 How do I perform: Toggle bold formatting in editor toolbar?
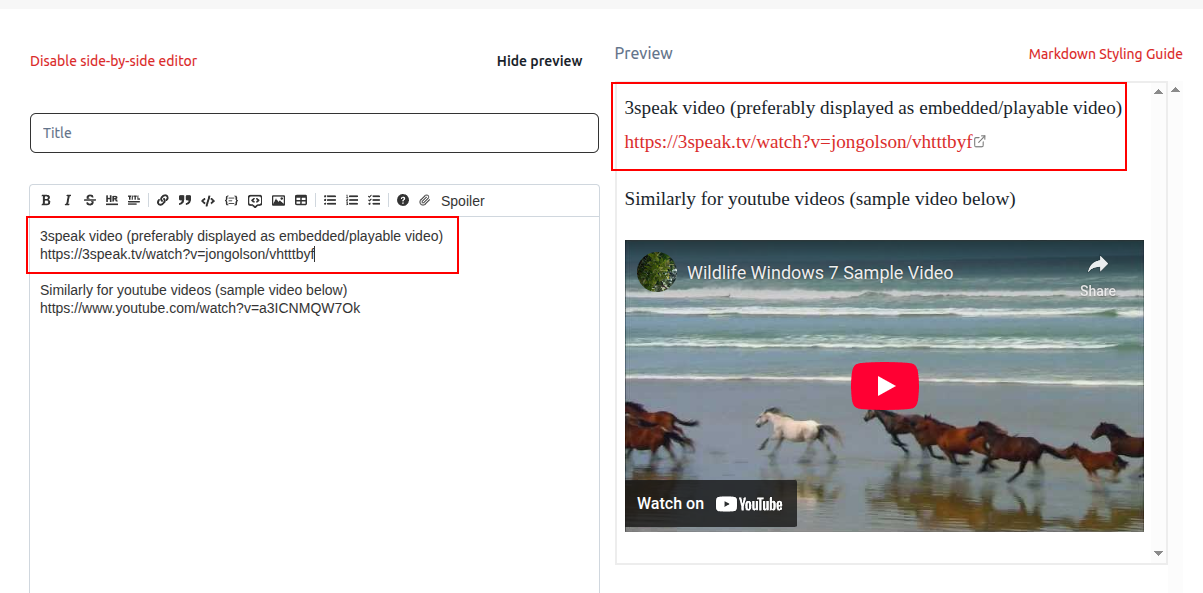click(x=46, y=201)
